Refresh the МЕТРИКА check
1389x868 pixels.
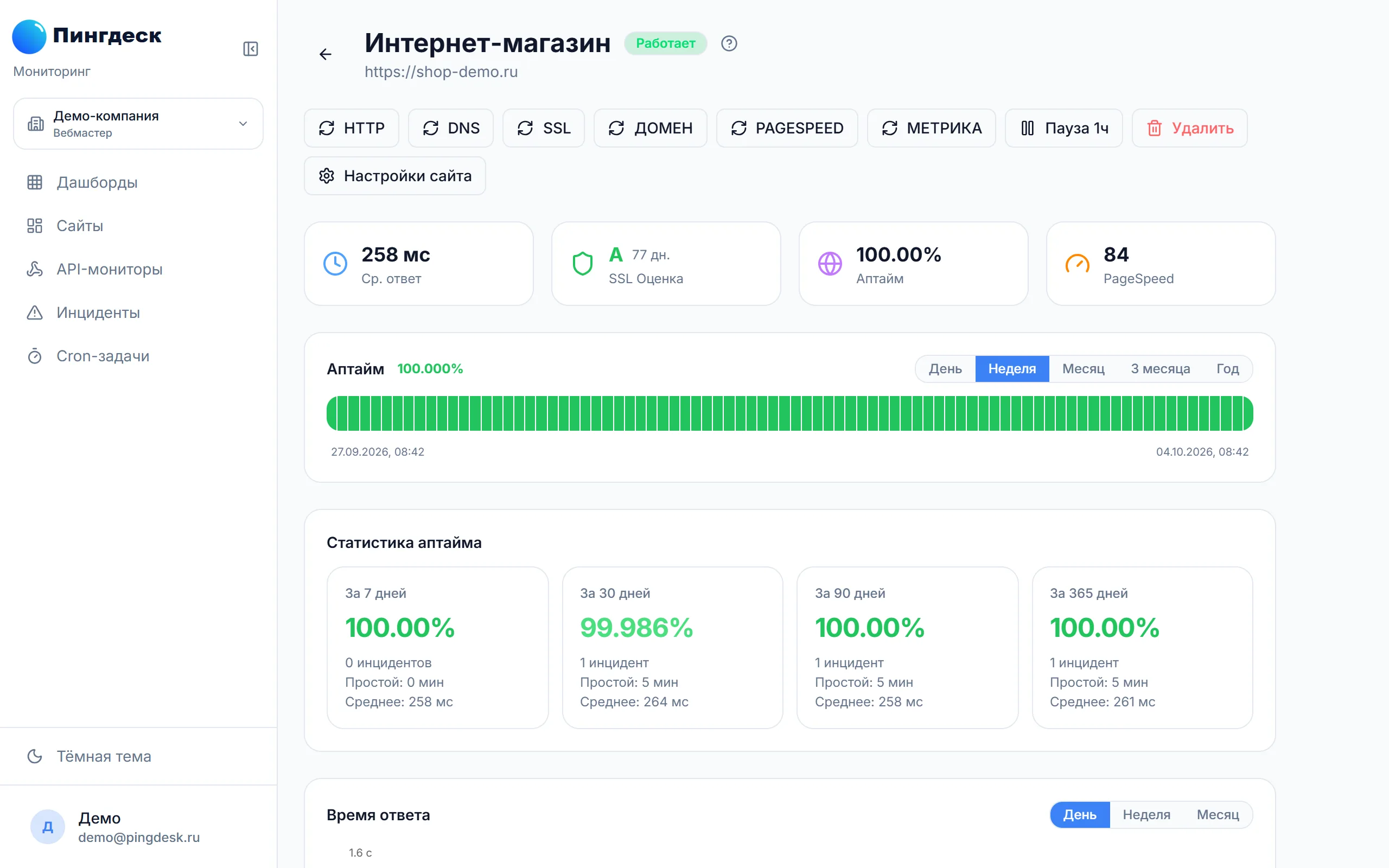pos(931,128)
